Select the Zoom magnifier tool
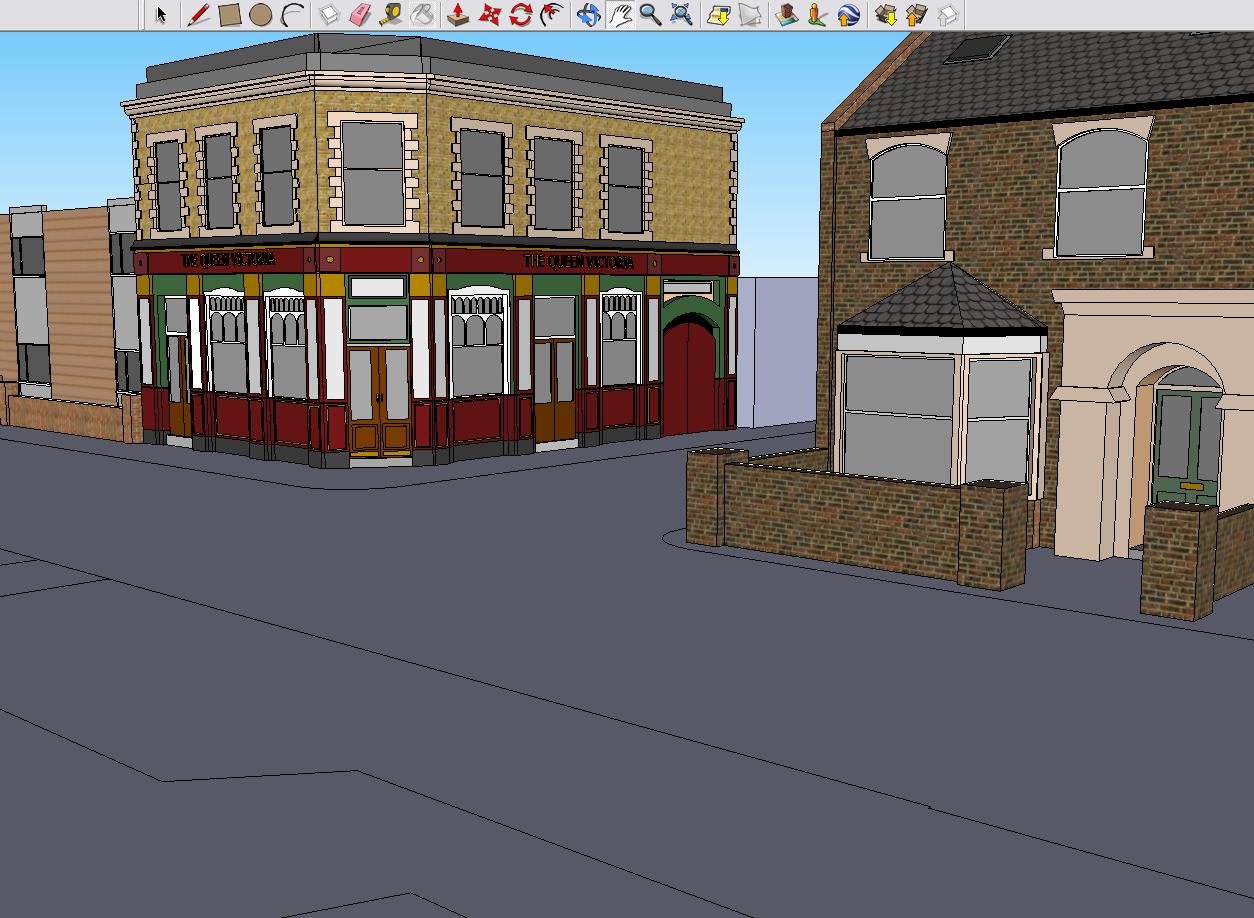Viewport: 1254px width, 918px height. tap(650, 15)
